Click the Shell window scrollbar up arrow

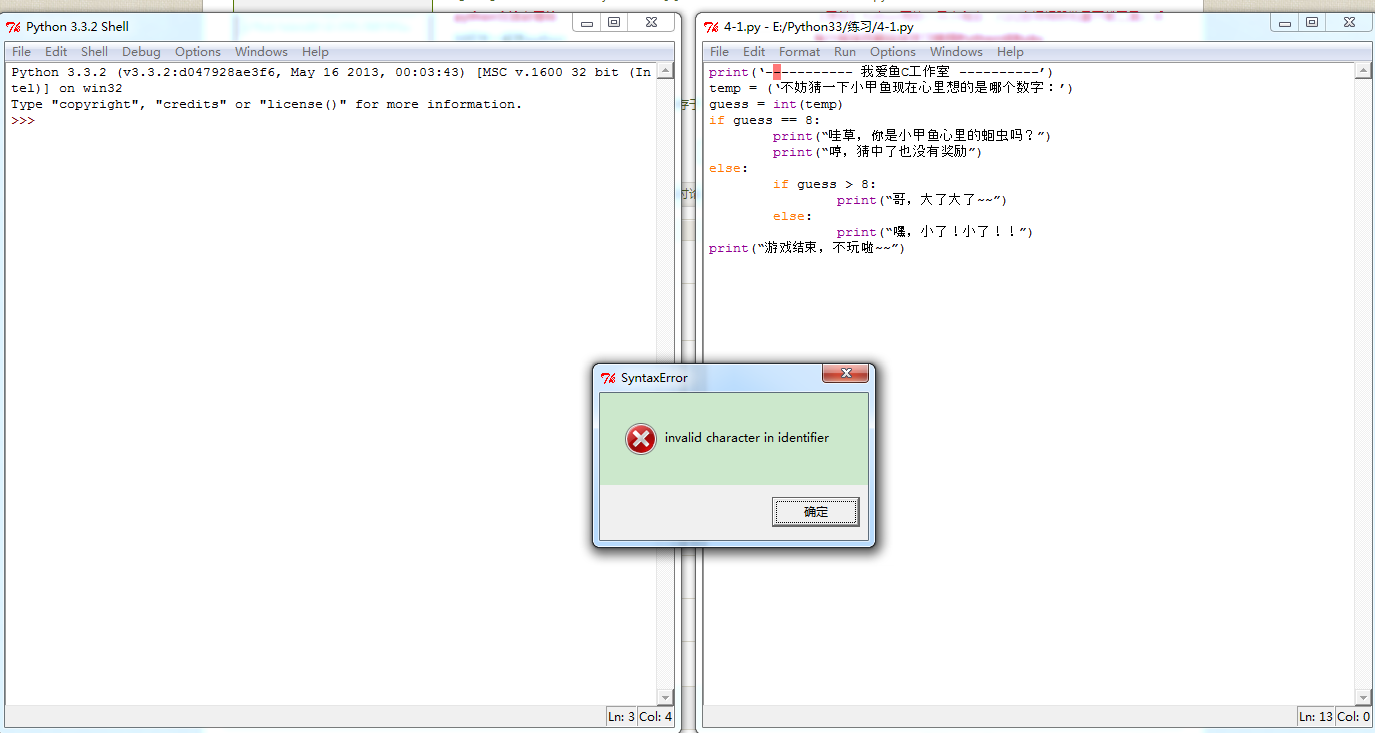pos(666,68)
